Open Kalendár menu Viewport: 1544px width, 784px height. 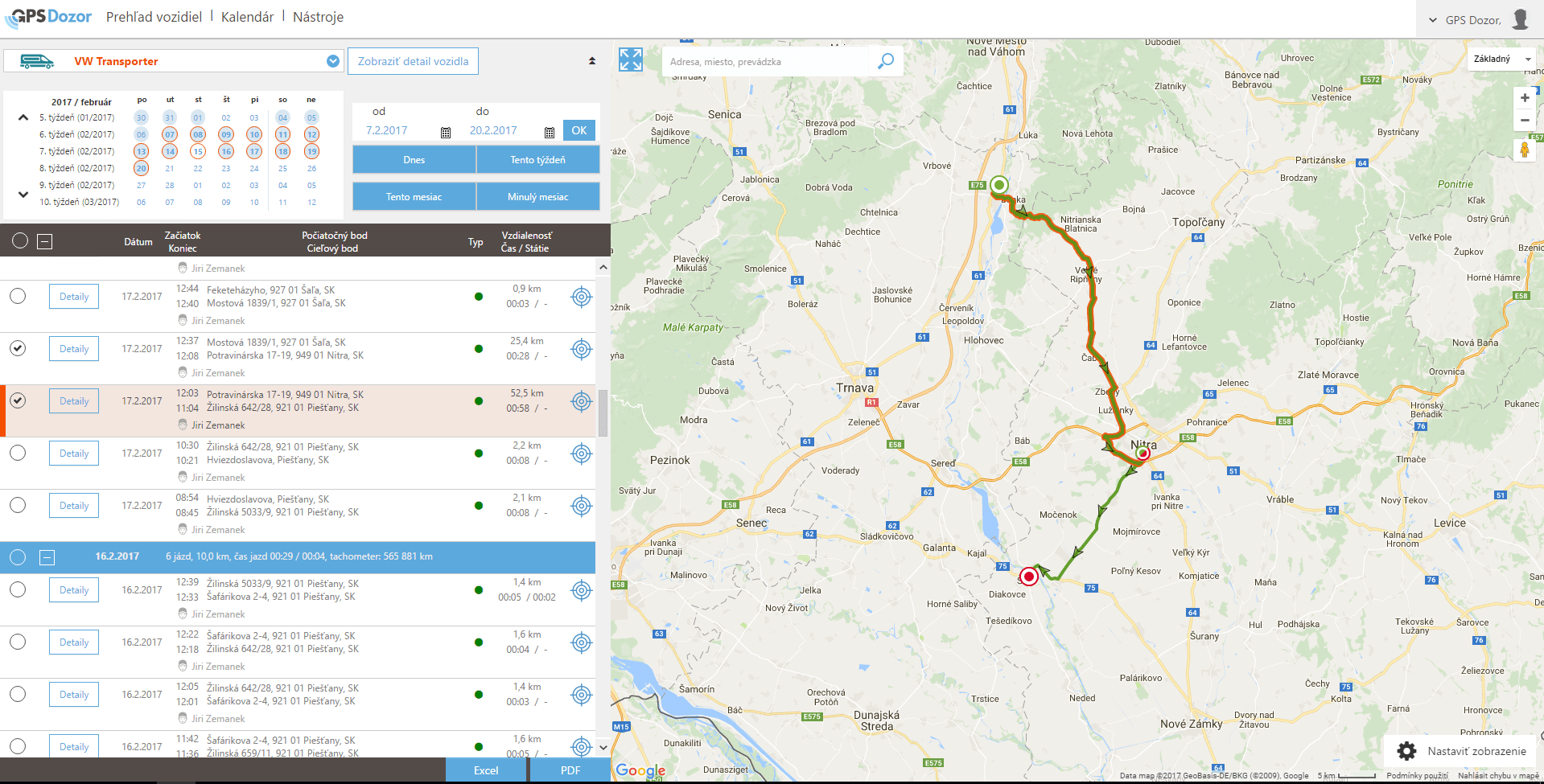pyautogui.click(x=247, y=17)
